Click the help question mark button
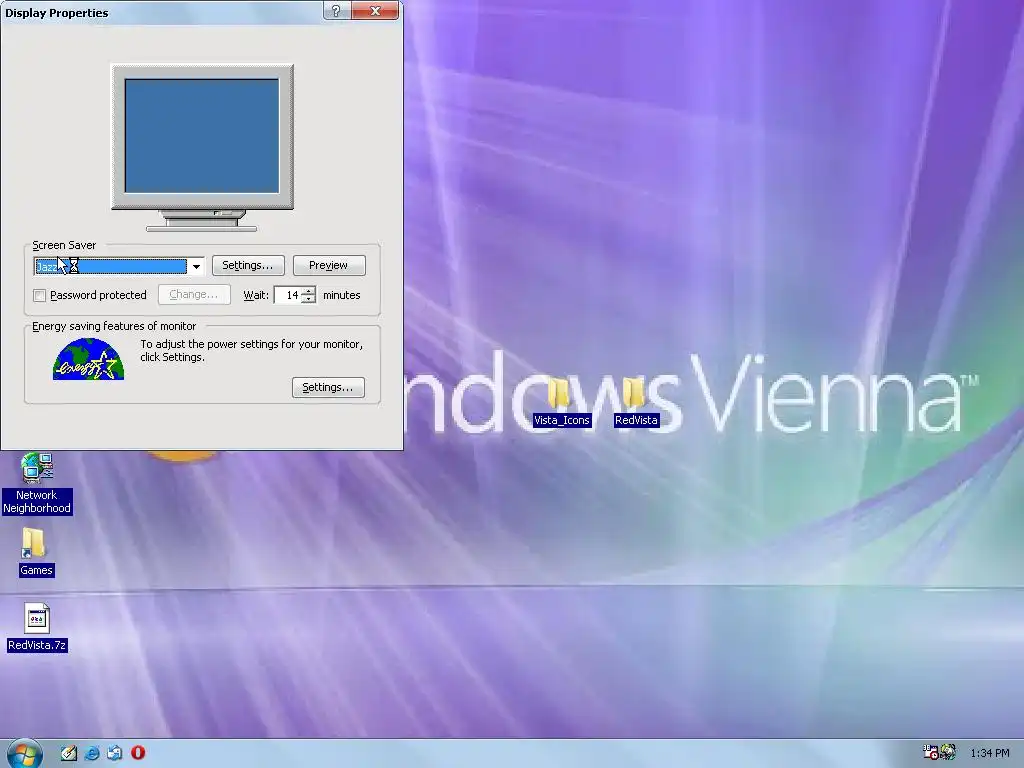Viewport: 1024px width, 768px height. coord(336,11)
